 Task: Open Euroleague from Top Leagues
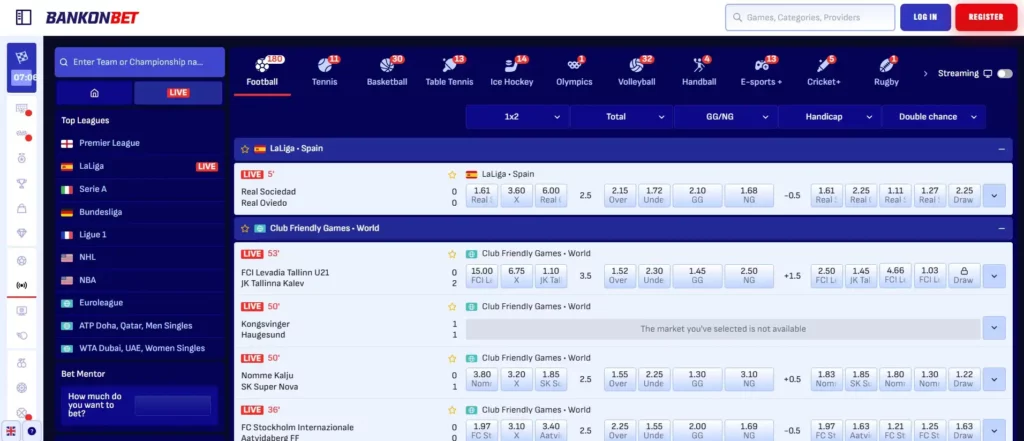(x=140, y=303)
